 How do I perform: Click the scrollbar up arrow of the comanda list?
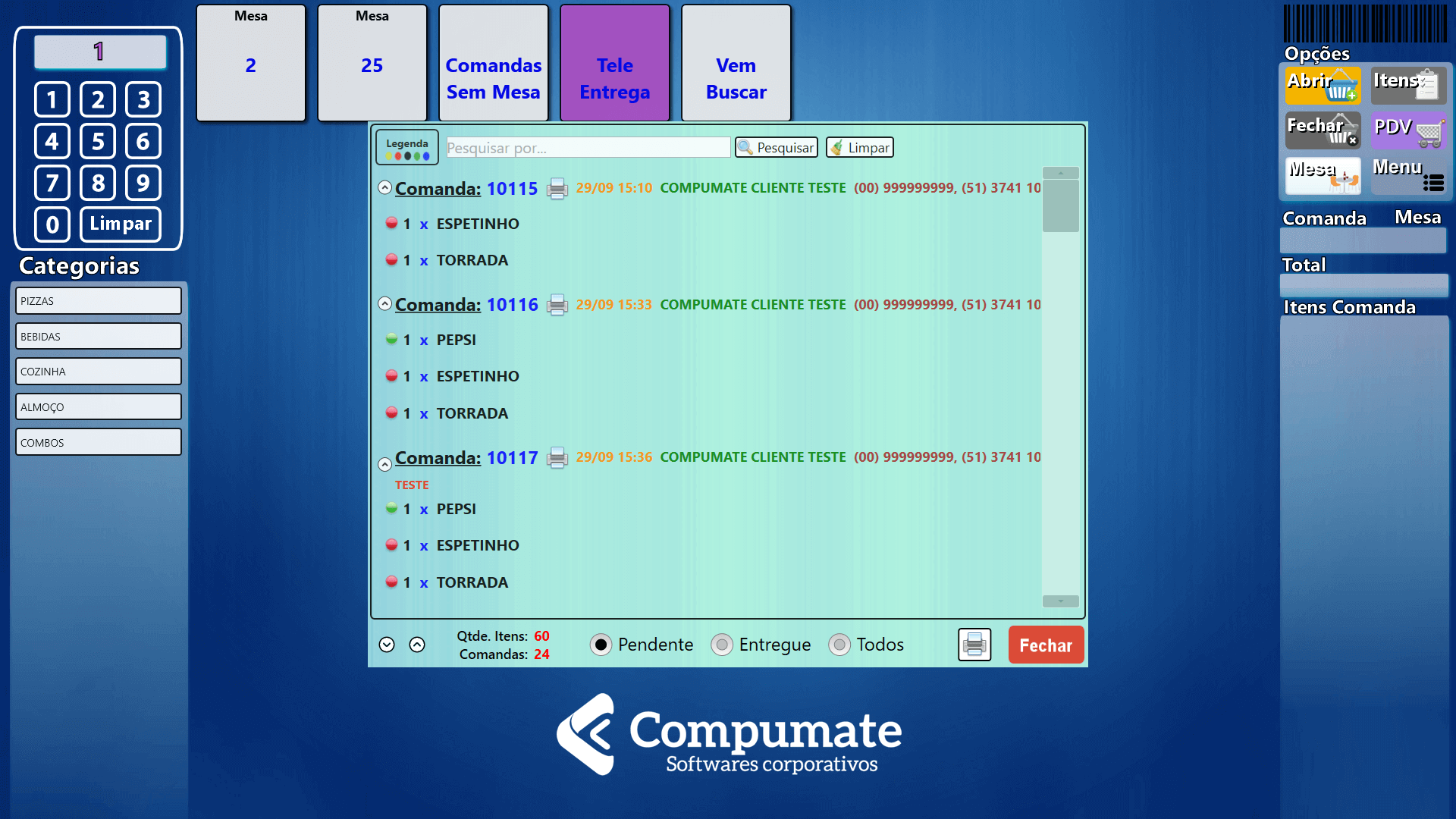pos(1061,173)
